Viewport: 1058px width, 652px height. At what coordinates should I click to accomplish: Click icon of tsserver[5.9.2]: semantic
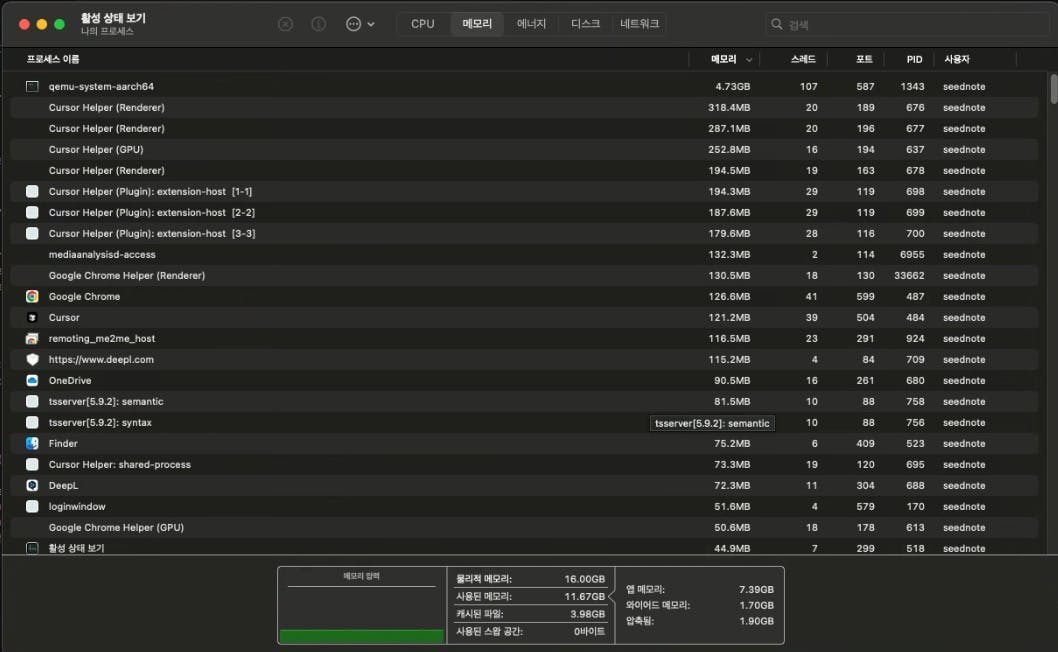pos(32,402)
